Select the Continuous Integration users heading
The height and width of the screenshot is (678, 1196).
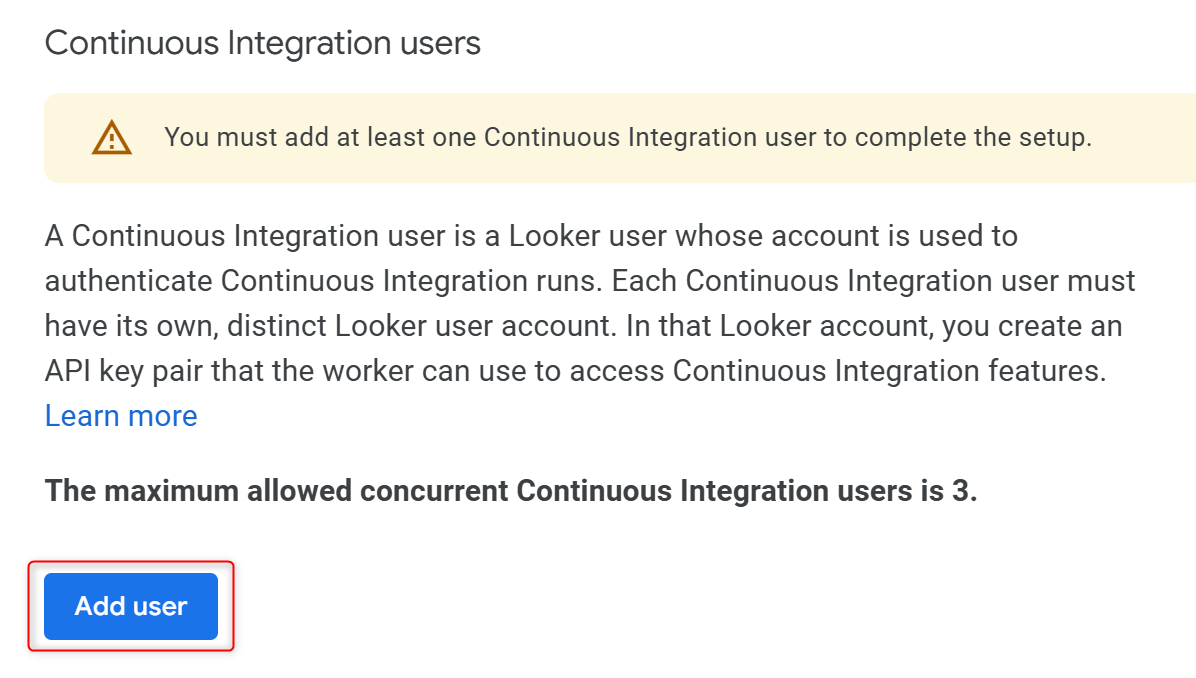point(262,43)
